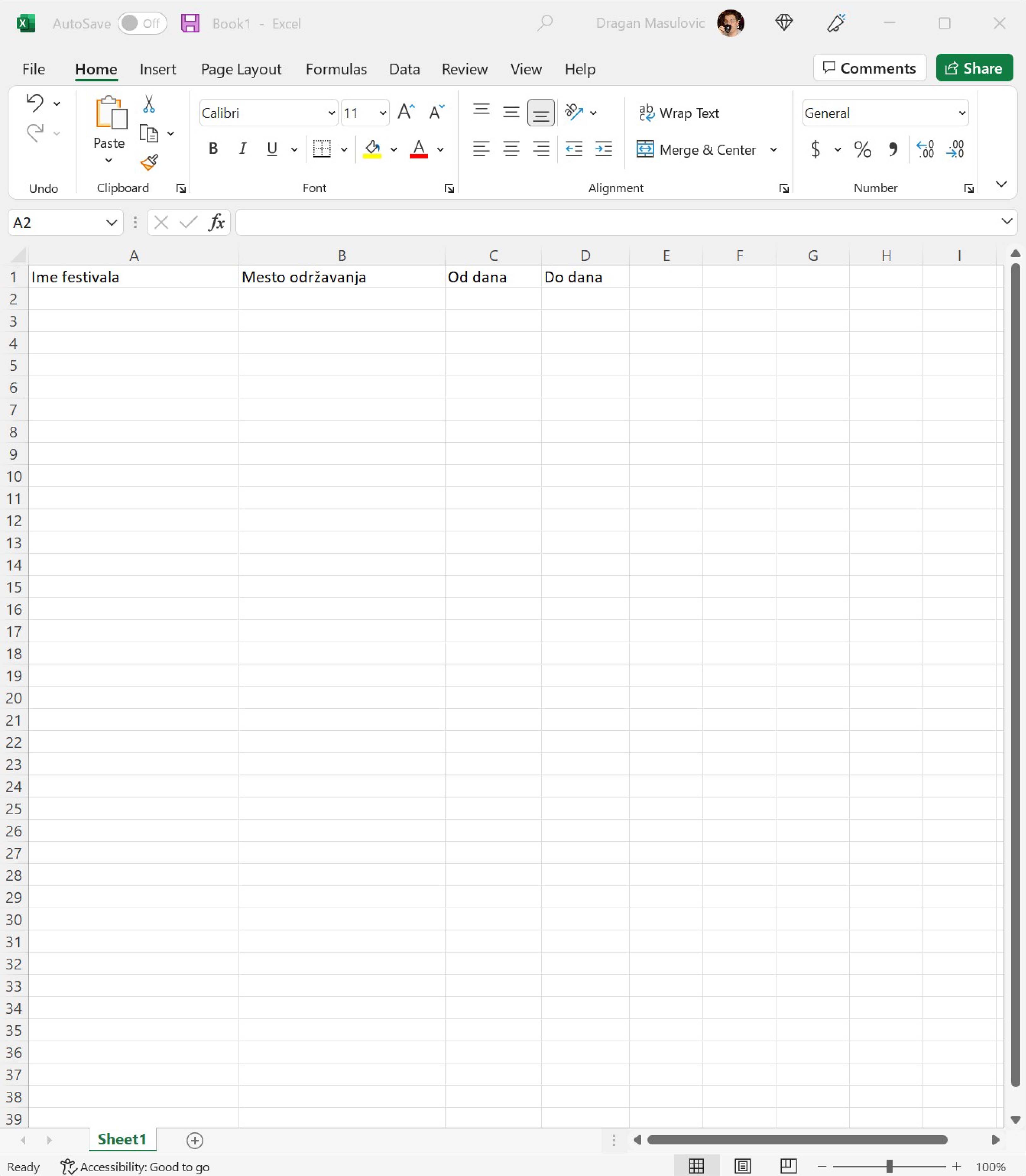The width and height of the screenshot is (1026, 1176).
Task: Open the Name Box dropdown arrow
Action: pos(112,222)
